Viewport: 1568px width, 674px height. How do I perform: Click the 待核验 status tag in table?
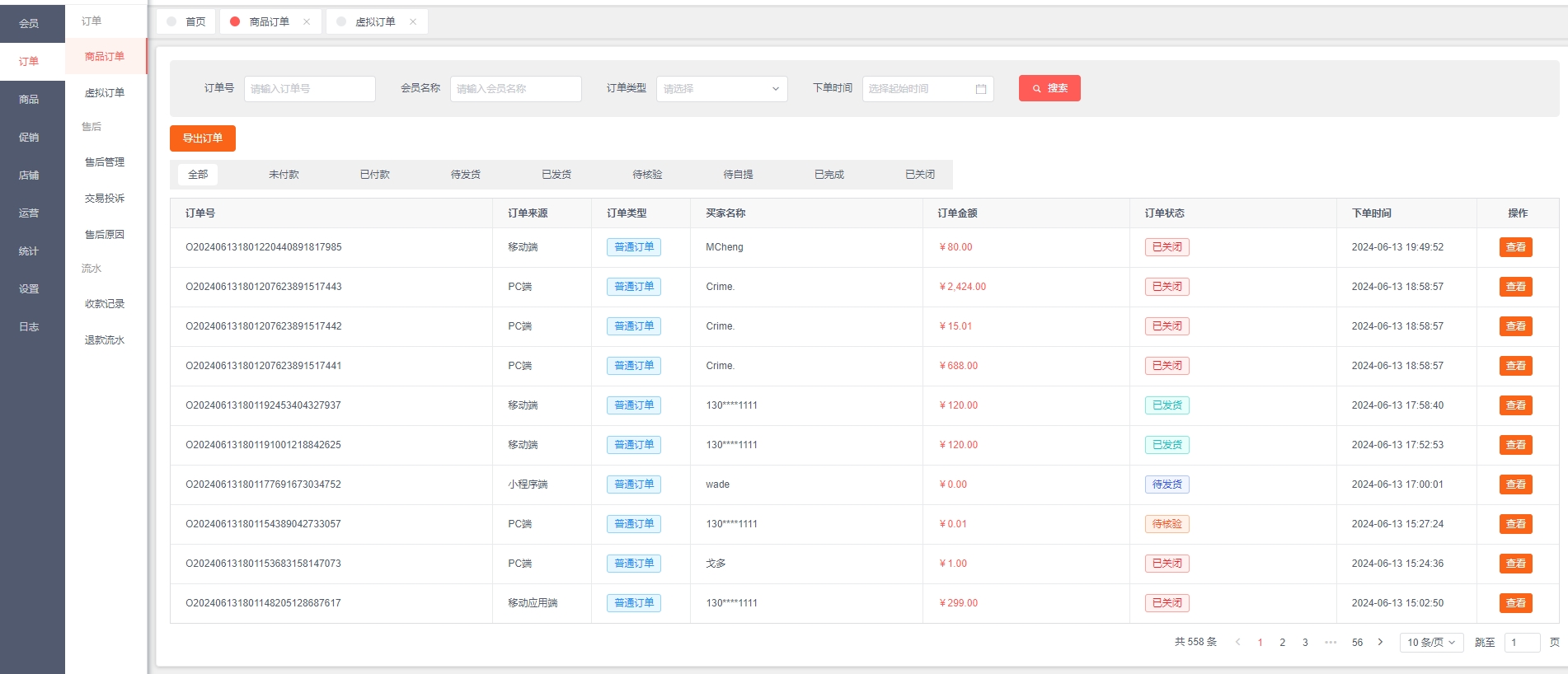click(x=1167, y=524)
